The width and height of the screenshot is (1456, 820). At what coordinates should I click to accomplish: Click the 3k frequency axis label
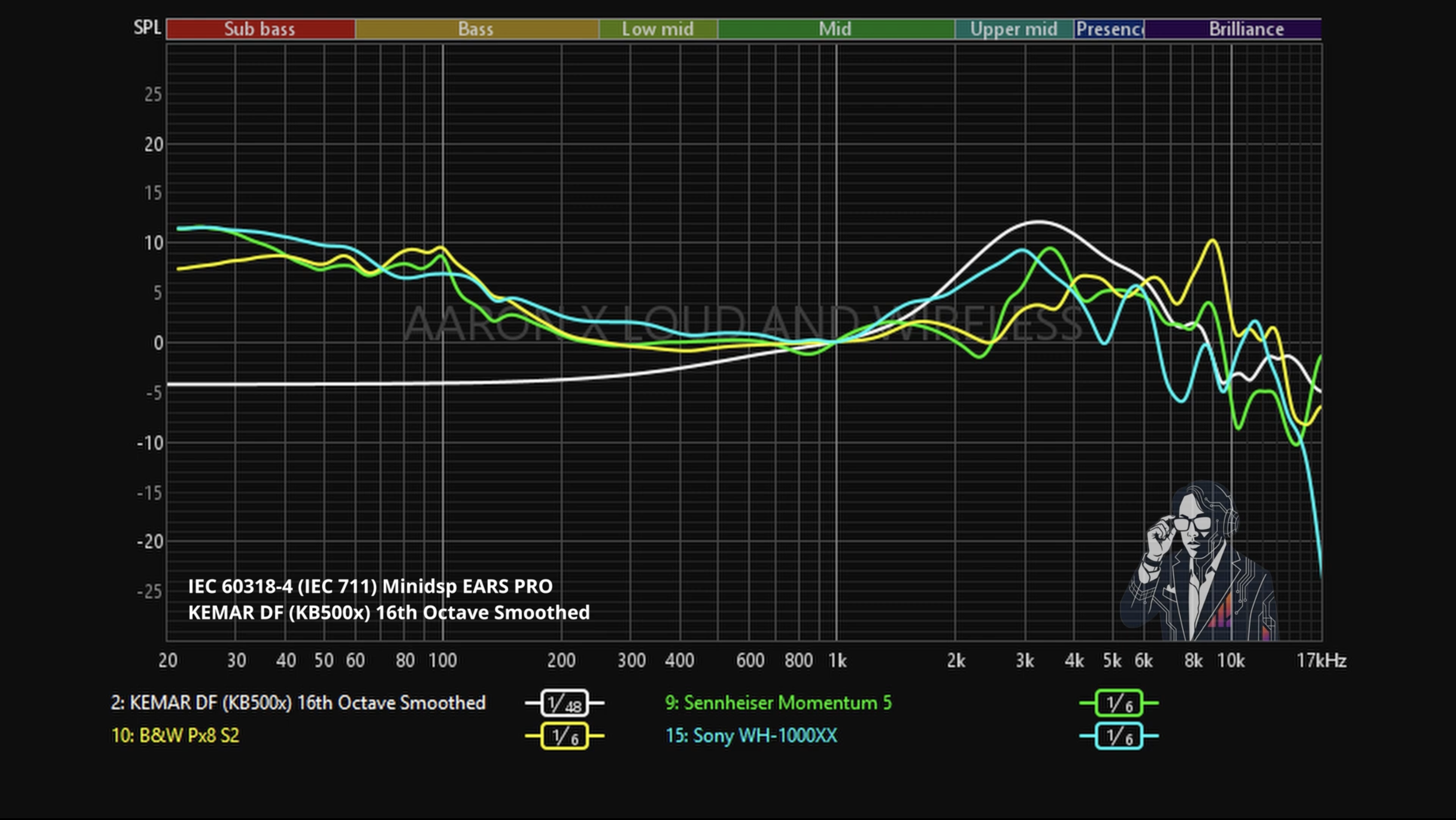(x=1025, y=660)
